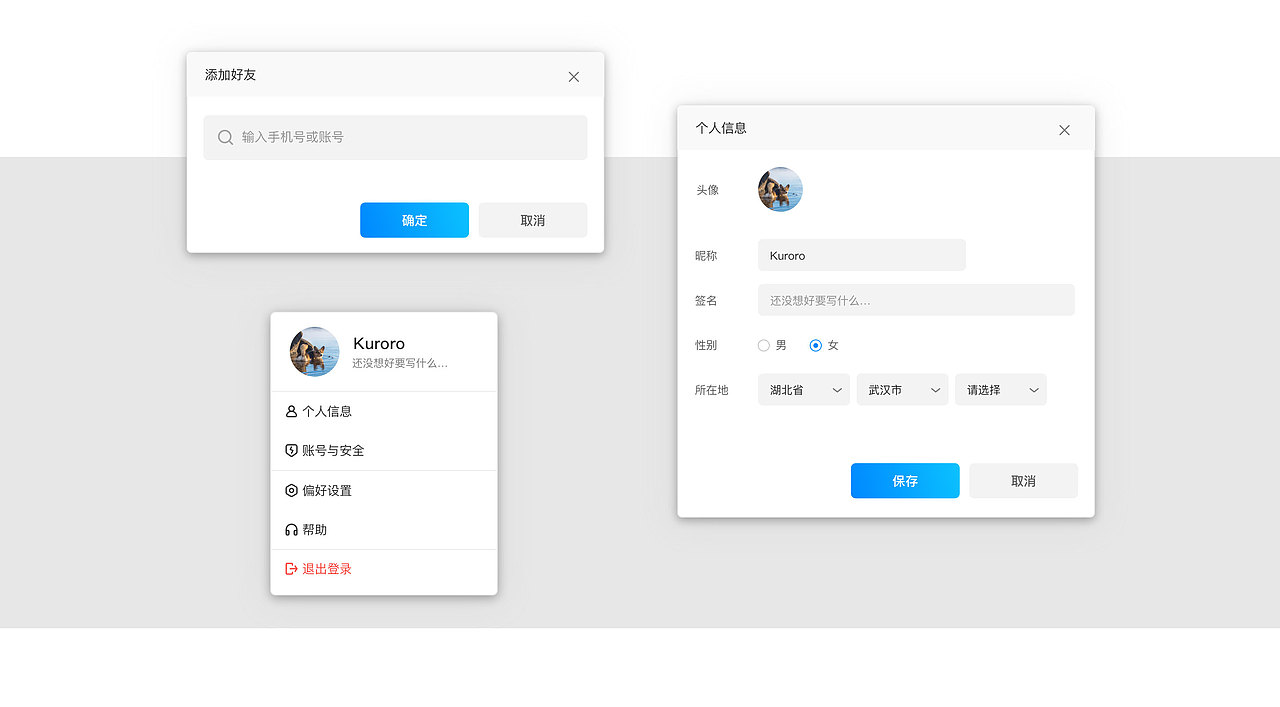Select the 女 radio button

click(816, 345)
